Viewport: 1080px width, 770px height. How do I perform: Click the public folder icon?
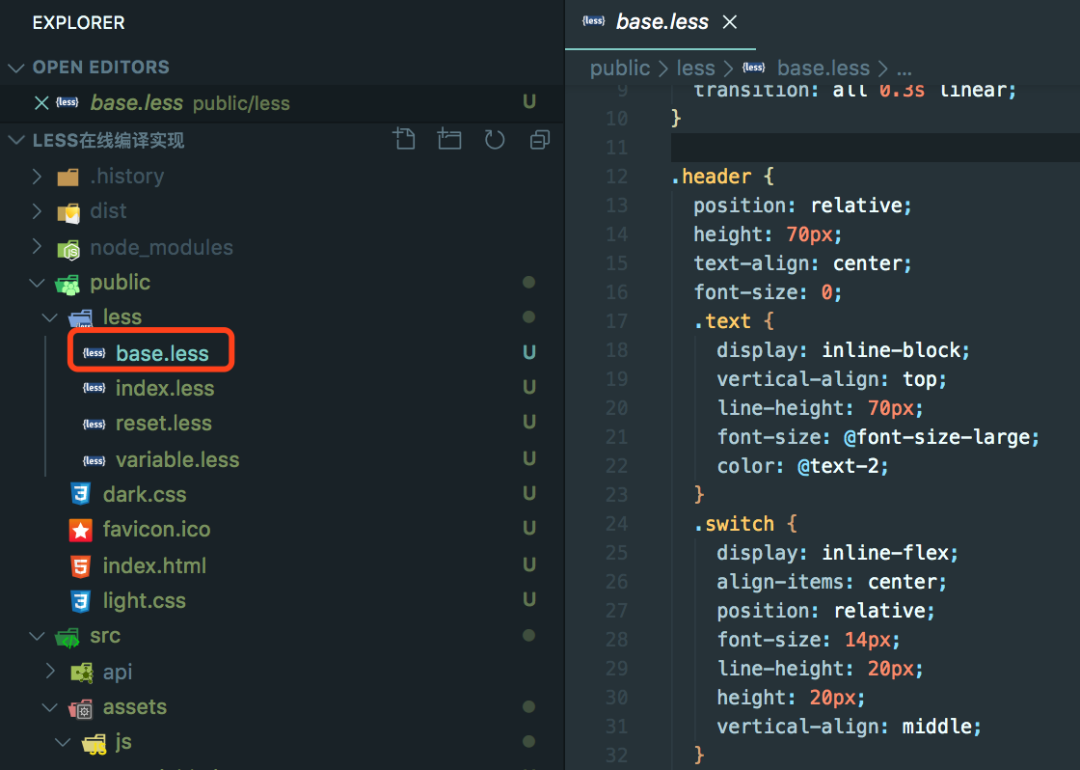click(68, 284)
